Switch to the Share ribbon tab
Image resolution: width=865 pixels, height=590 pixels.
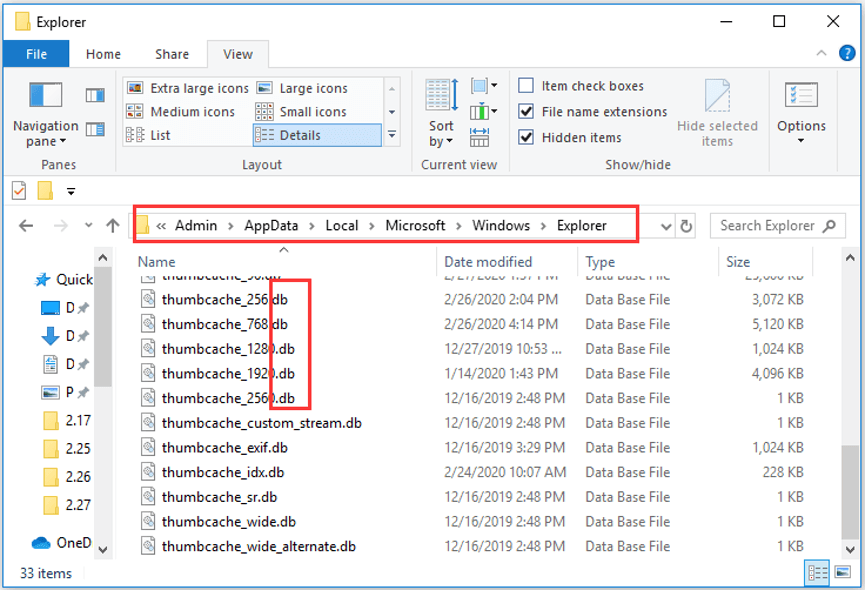tap(172, 54)
